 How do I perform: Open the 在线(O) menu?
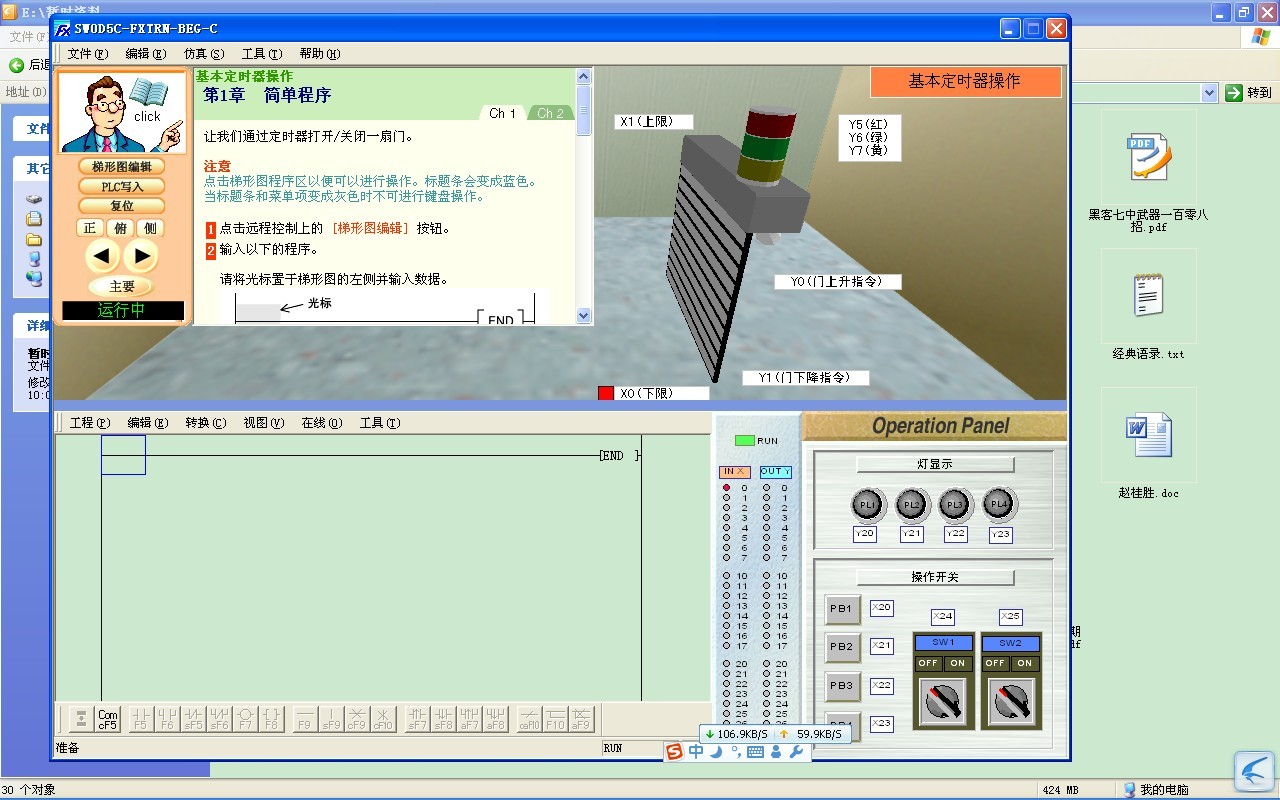coord(321,423)
